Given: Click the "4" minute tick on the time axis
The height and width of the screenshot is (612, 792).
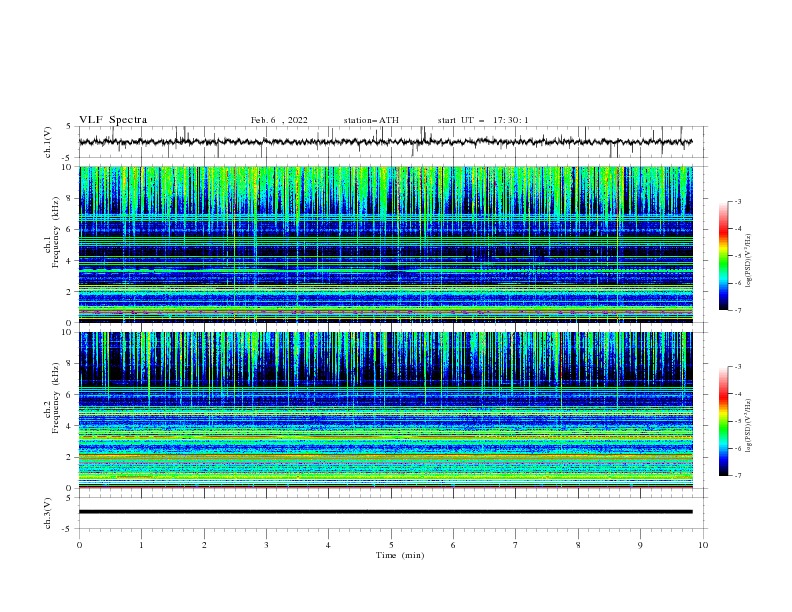Looking at the screenshot, I should (328, 545).
